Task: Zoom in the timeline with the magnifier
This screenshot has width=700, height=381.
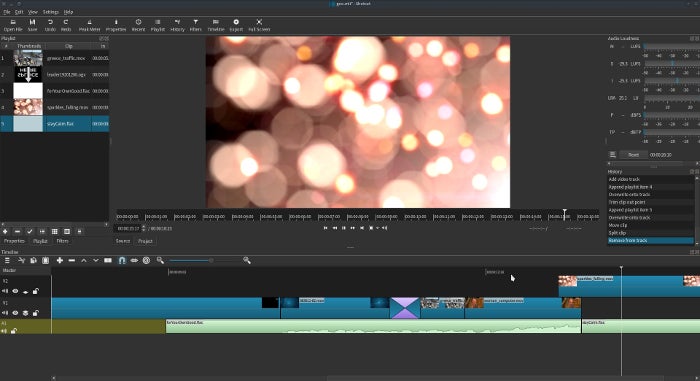Action: 246,260
